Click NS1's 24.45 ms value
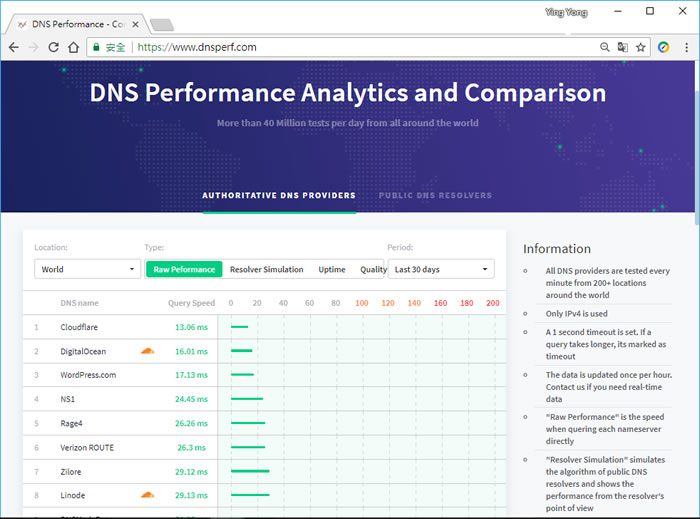 (191, 399)
